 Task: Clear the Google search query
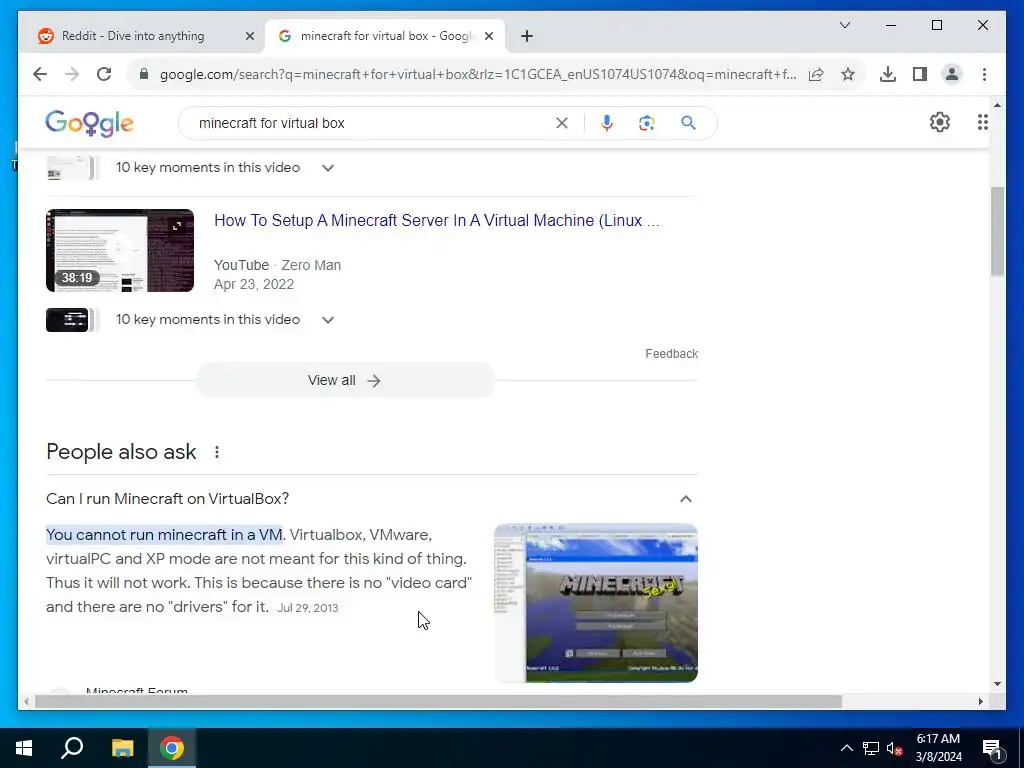562,123
